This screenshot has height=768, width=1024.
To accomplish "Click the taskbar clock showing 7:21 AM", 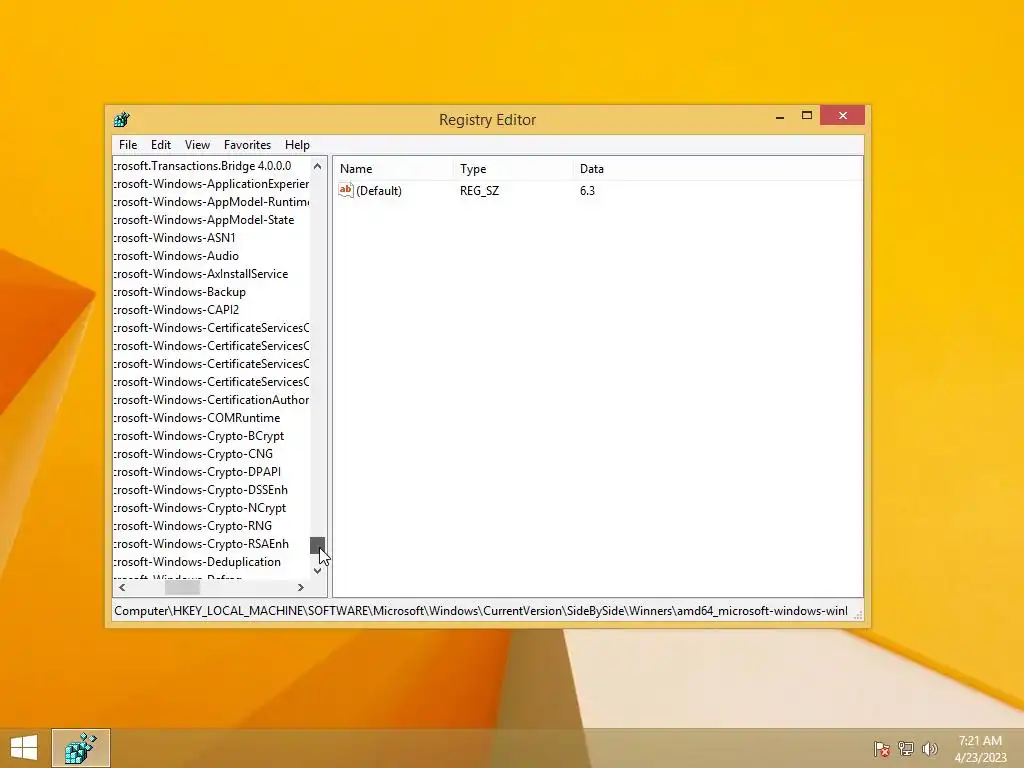I will pos(980,749).
